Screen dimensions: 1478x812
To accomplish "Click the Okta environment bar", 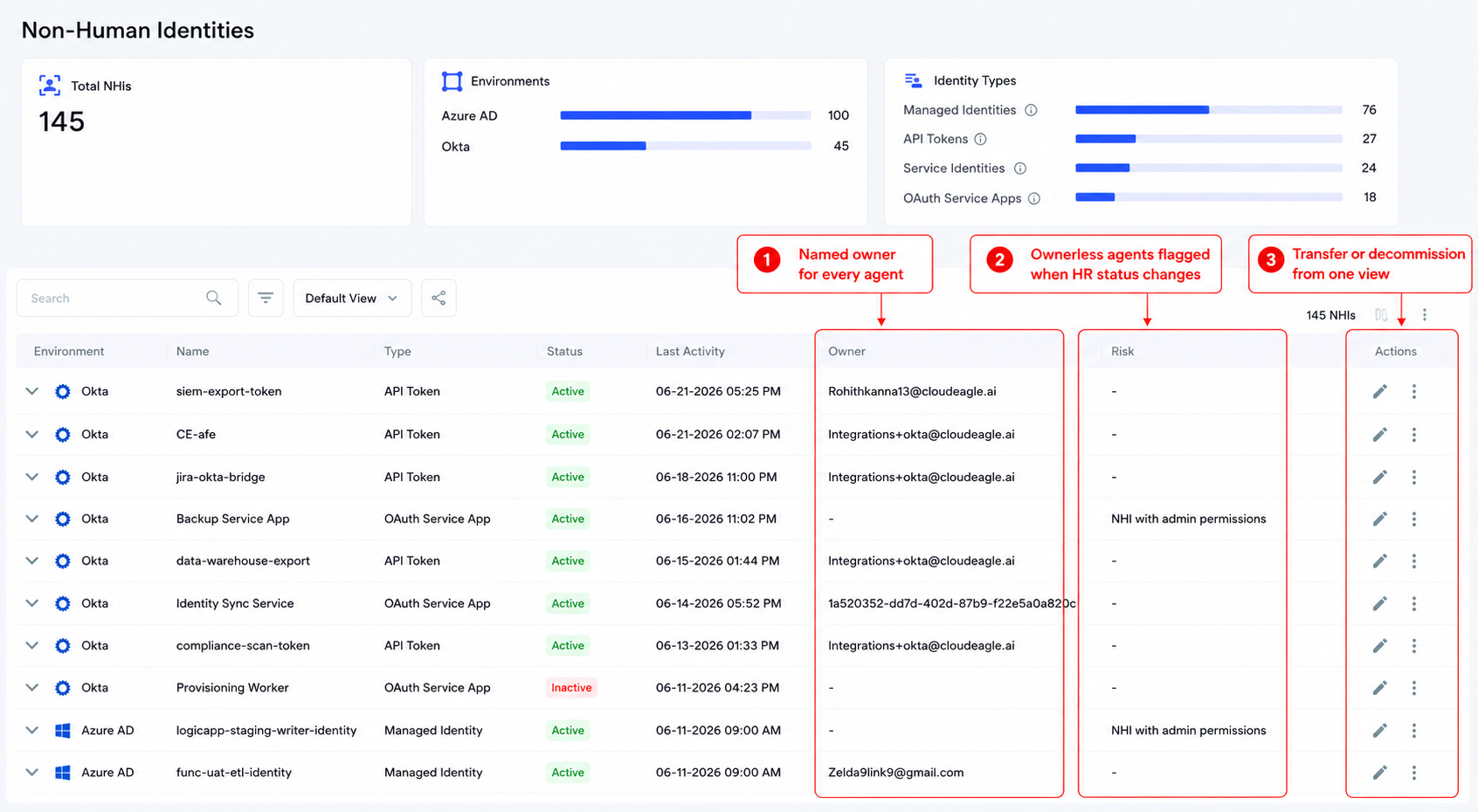I will pos(686,146).
